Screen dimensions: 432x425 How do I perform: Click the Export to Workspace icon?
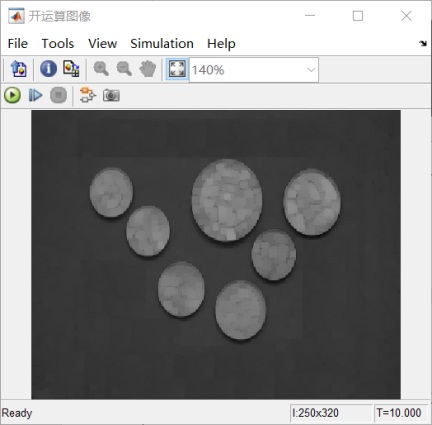pos(18,69)
